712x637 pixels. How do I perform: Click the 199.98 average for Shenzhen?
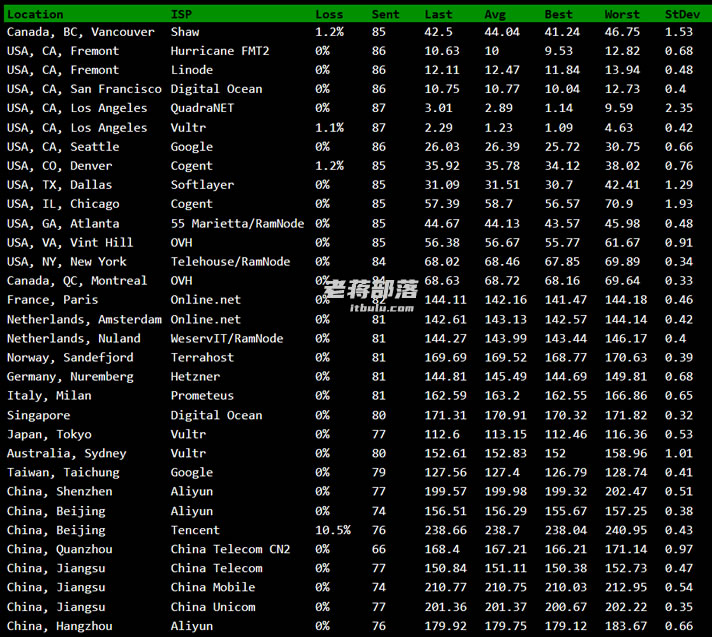tap(505, 492)
